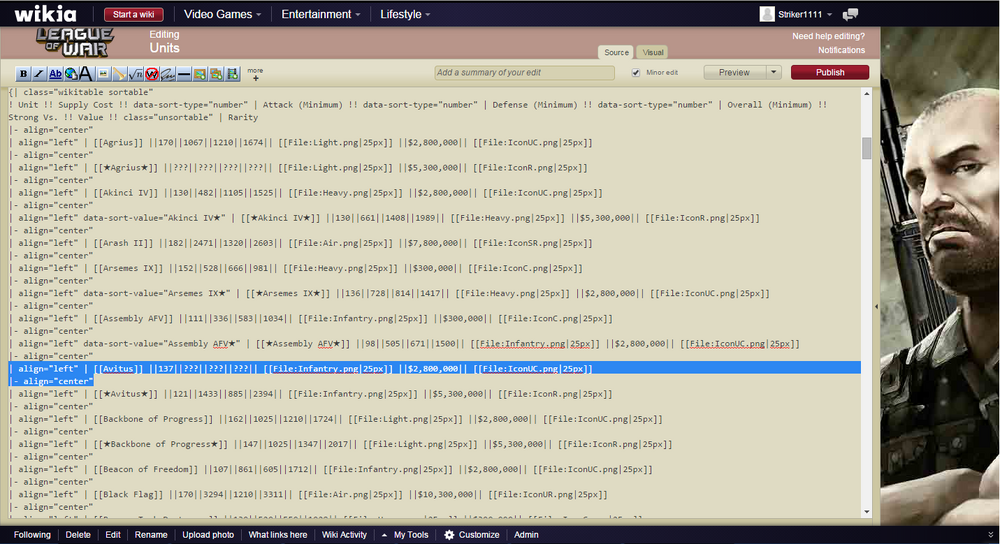The width and height of the screenshot is (1000, 544).
Task: Toggle the Minor edit checkbox
Action: [x=636, y=73]
